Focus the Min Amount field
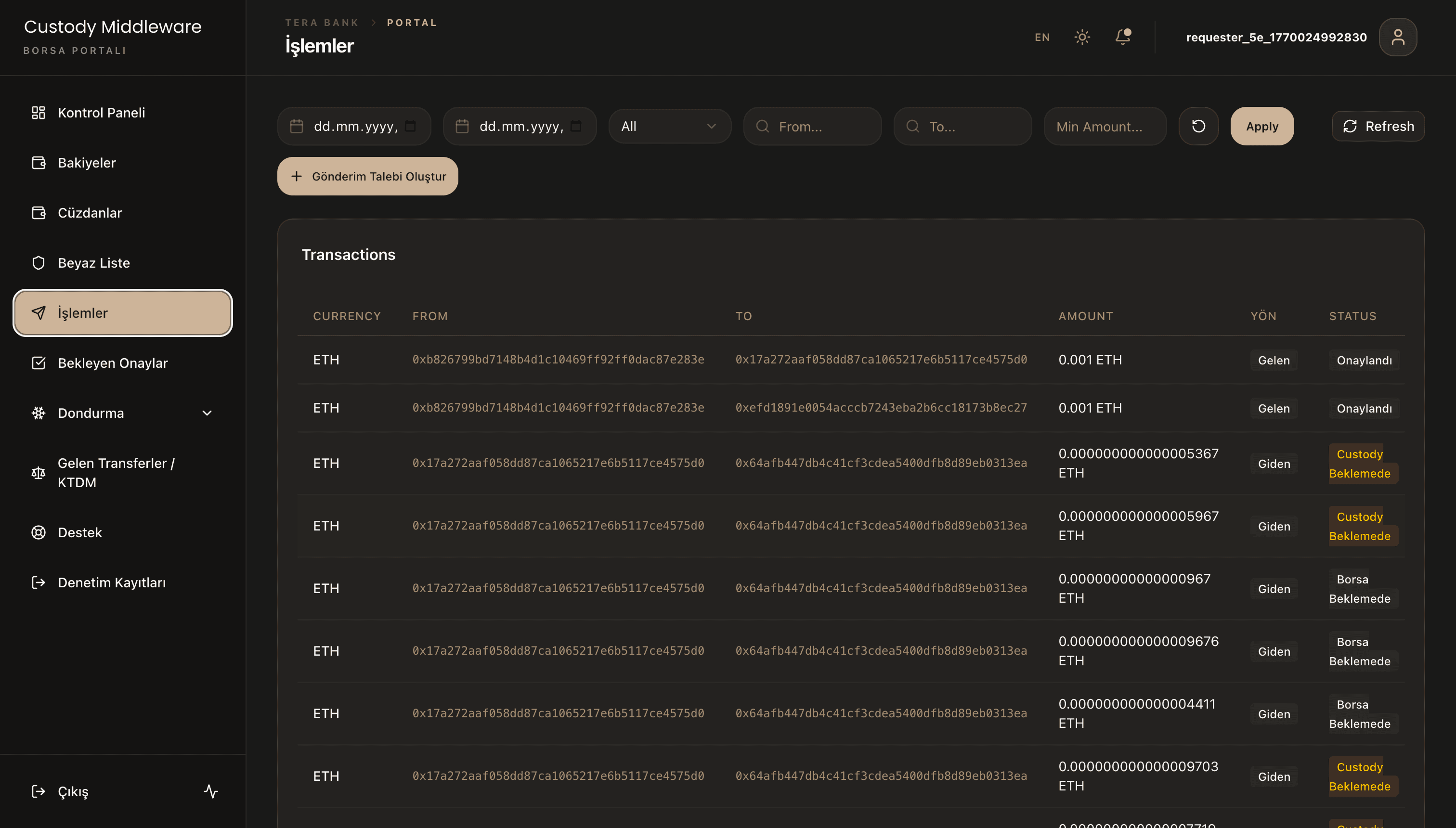 [x=1105, y=126]
